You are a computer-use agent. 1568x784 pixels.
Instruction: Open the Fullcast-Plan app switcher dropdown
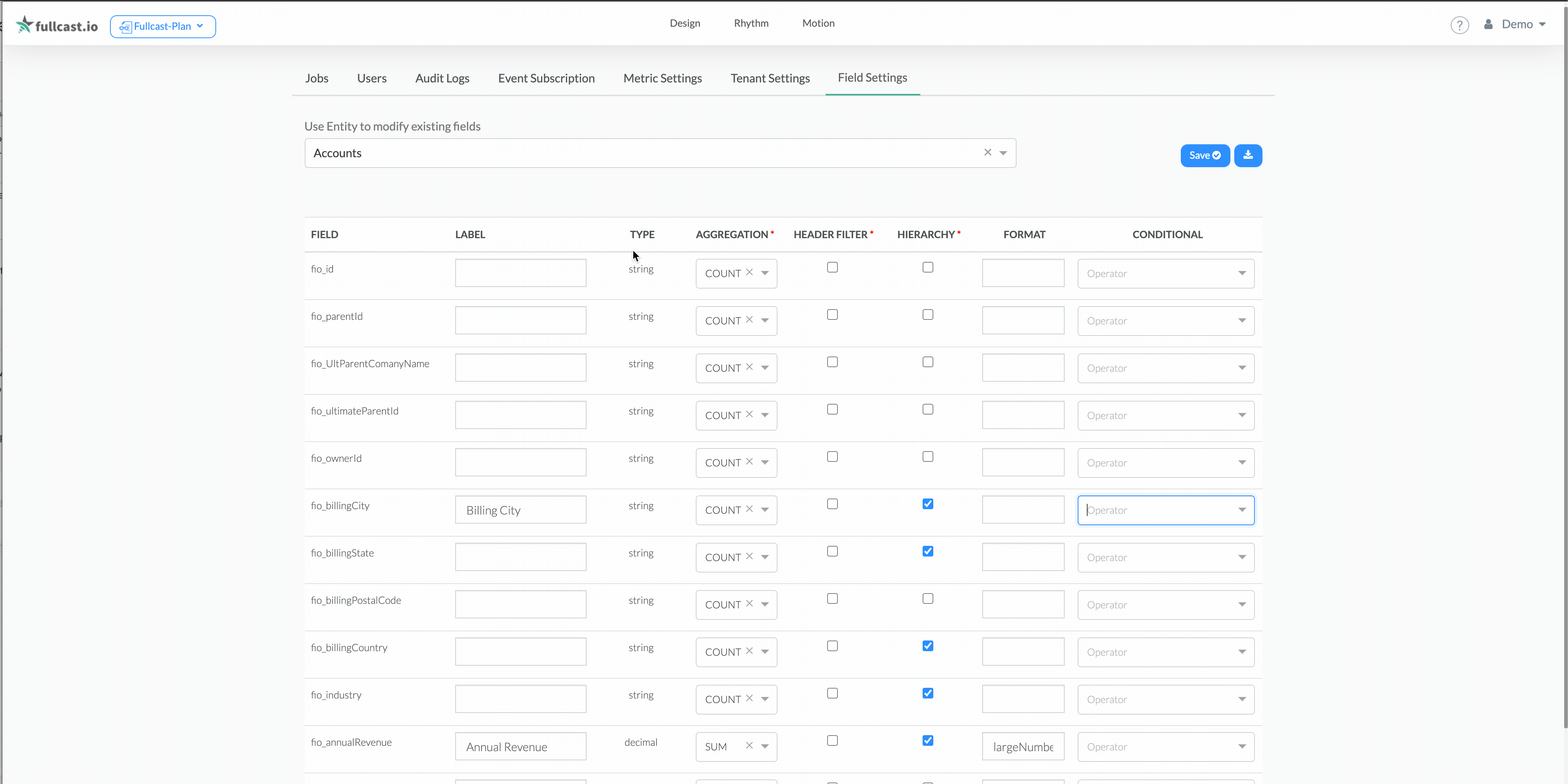(163, 27)
